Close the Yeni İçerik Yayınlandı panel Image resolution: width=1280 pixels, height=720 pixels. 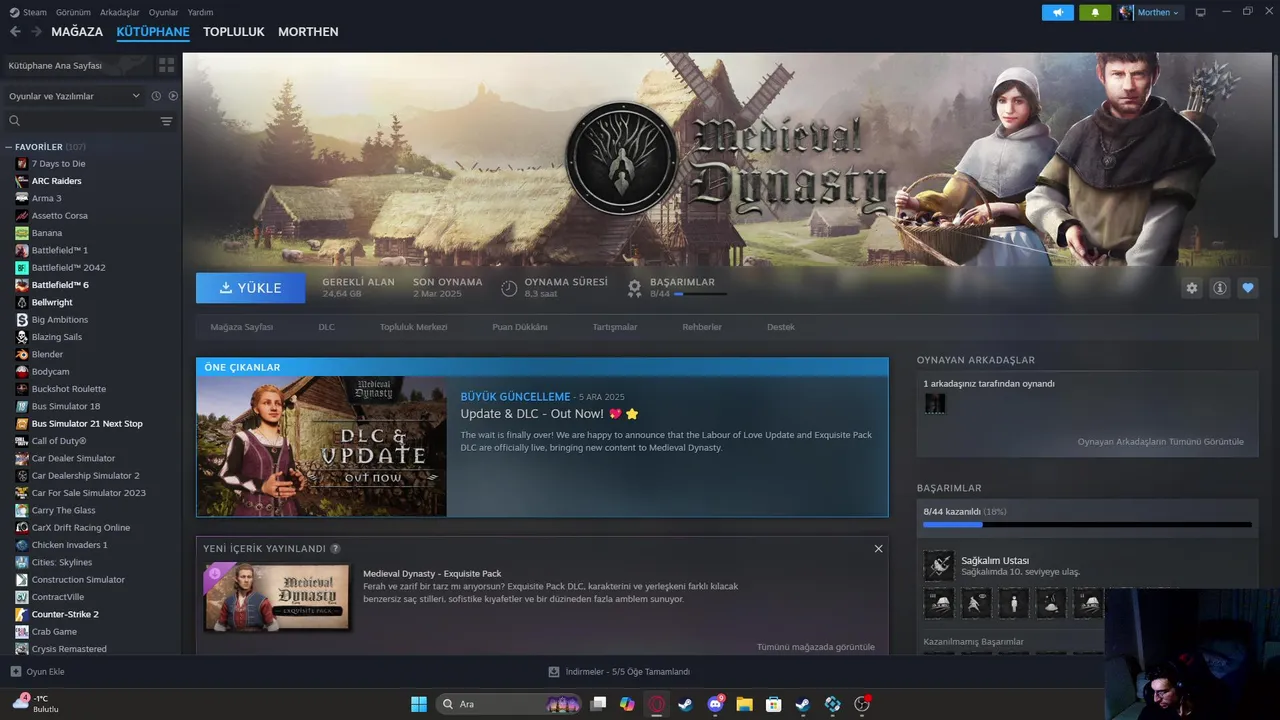click(878, 549)
